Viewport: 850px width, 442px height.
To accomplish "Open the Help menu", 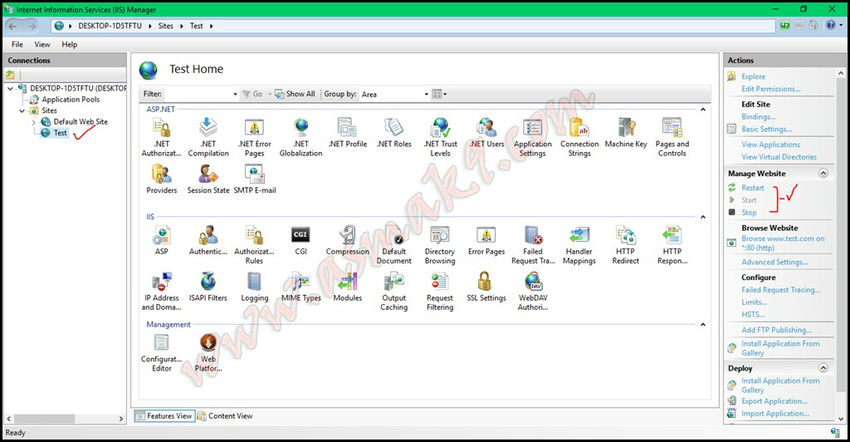I will coord(69,44).
